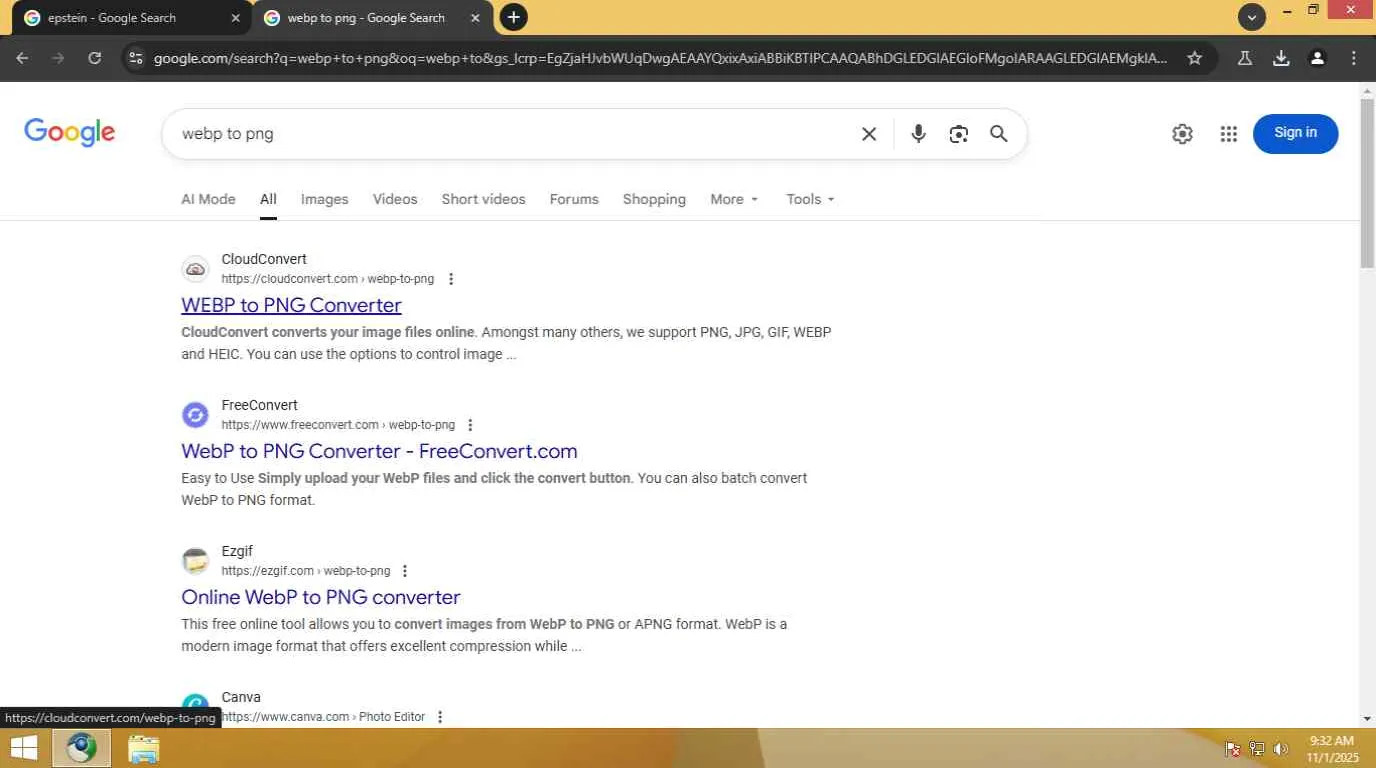Screen dimensions: 1376x768
Task: Bookmark this page with the star
Action: click(1194, 58)
